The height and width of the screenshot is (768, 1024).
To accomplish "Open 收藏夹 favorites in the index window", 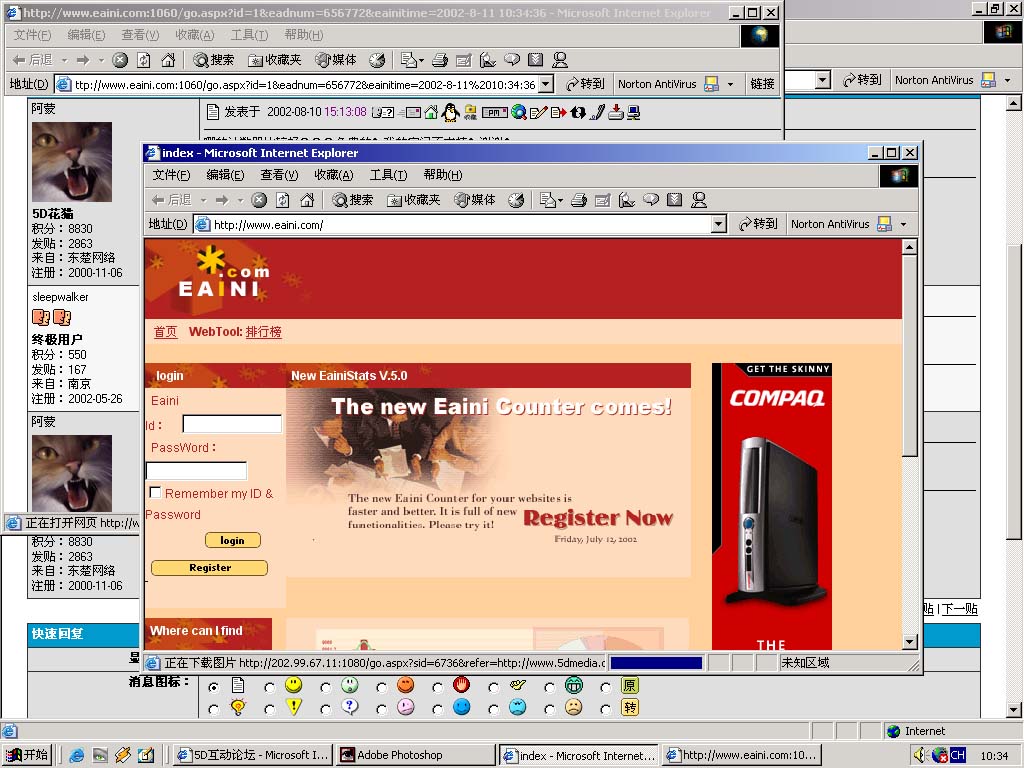I will 414,200.
